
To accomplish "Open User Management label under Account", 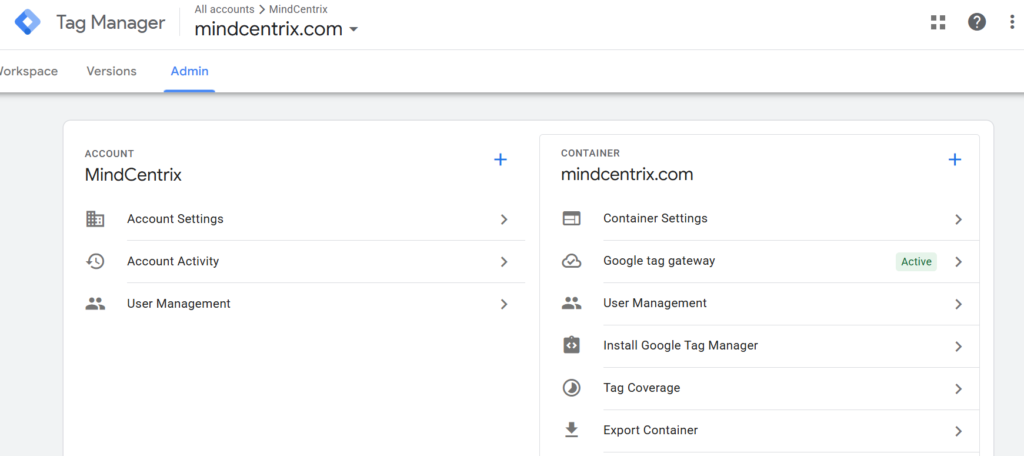I will click(x=178, y=304).
